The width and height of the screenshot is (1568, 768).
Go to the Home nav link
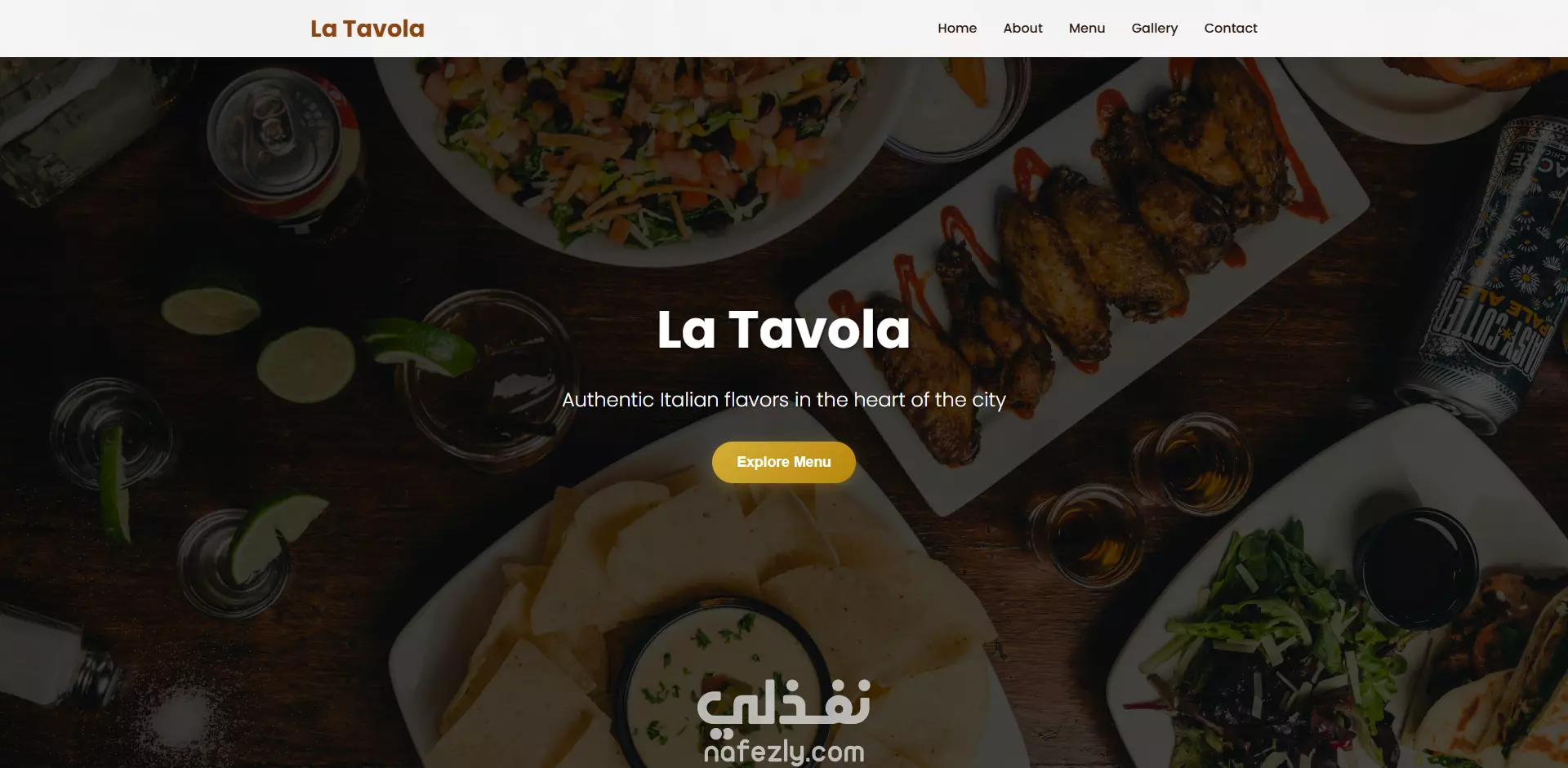click(x=956, y=28)
